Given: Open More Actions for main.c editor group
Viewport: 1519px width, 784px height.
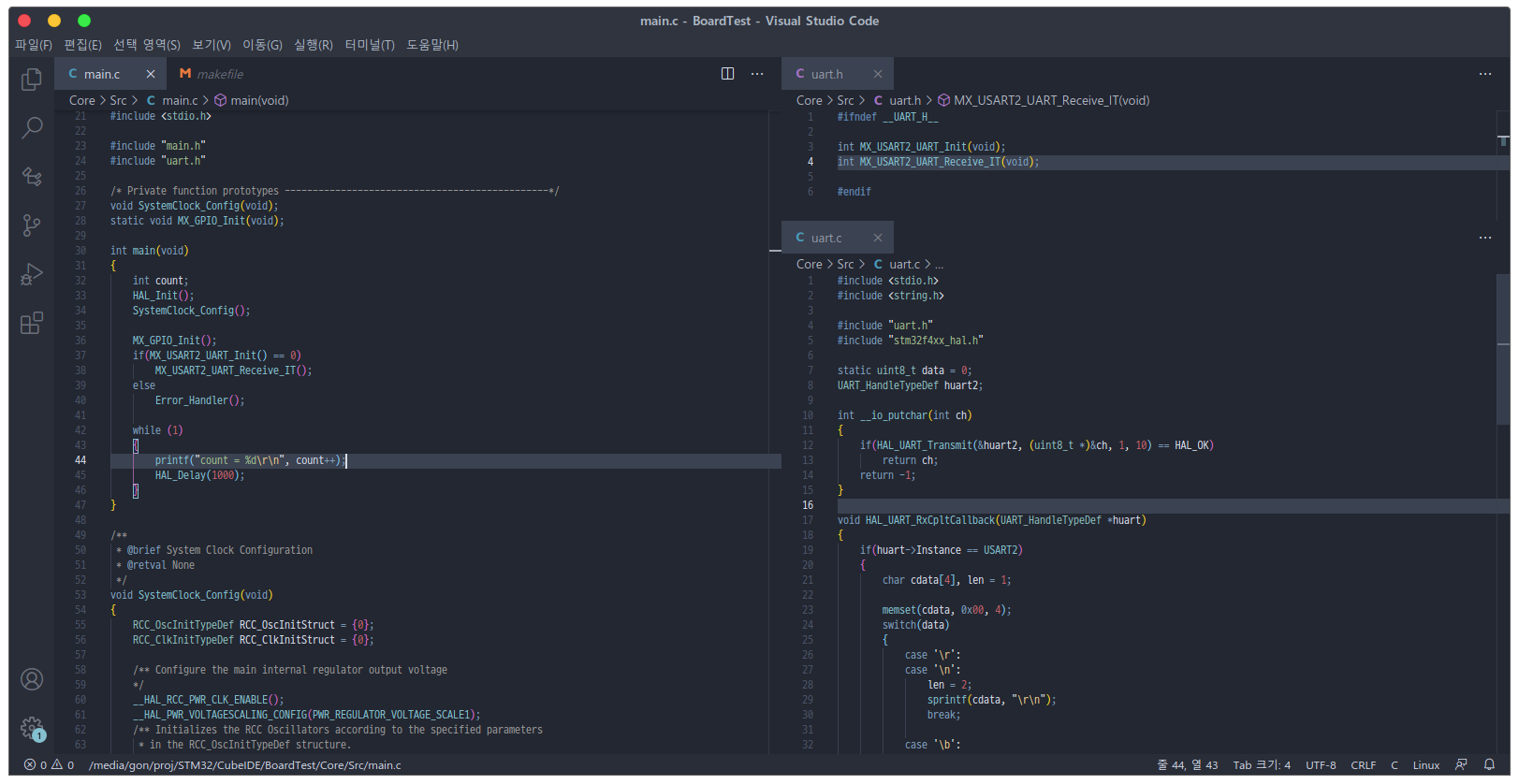Looking at the screenshot, I should 757,74.
